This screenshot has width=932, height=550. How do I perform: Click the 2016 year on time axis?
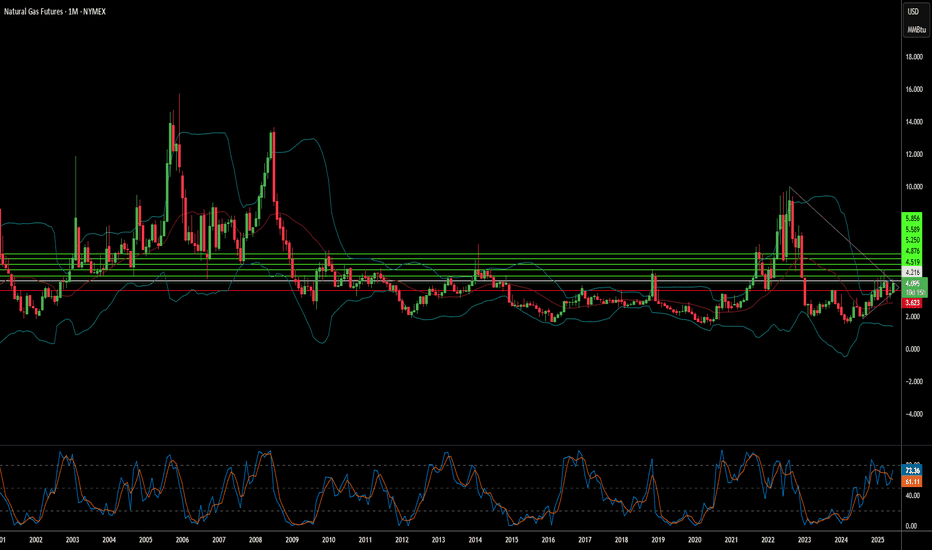(548, 540)
